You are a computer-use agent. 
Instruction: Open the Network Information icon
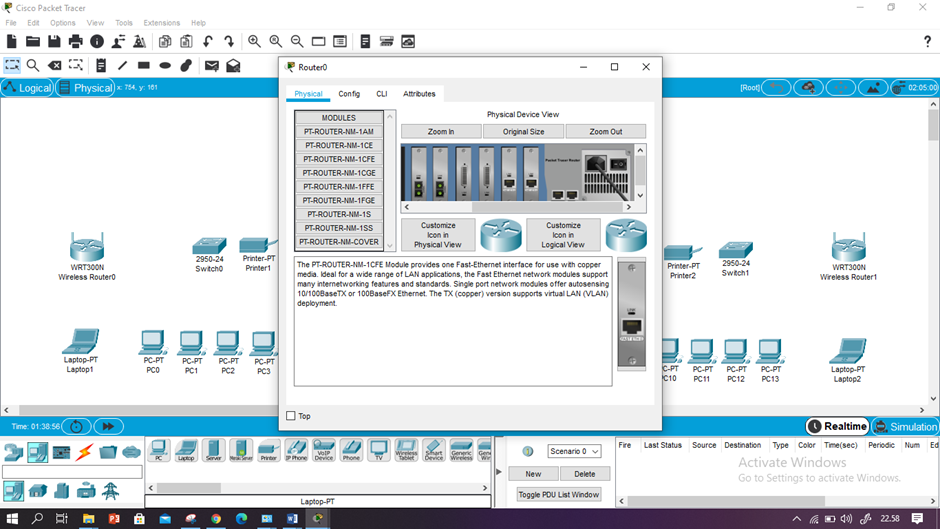(97, 41)
